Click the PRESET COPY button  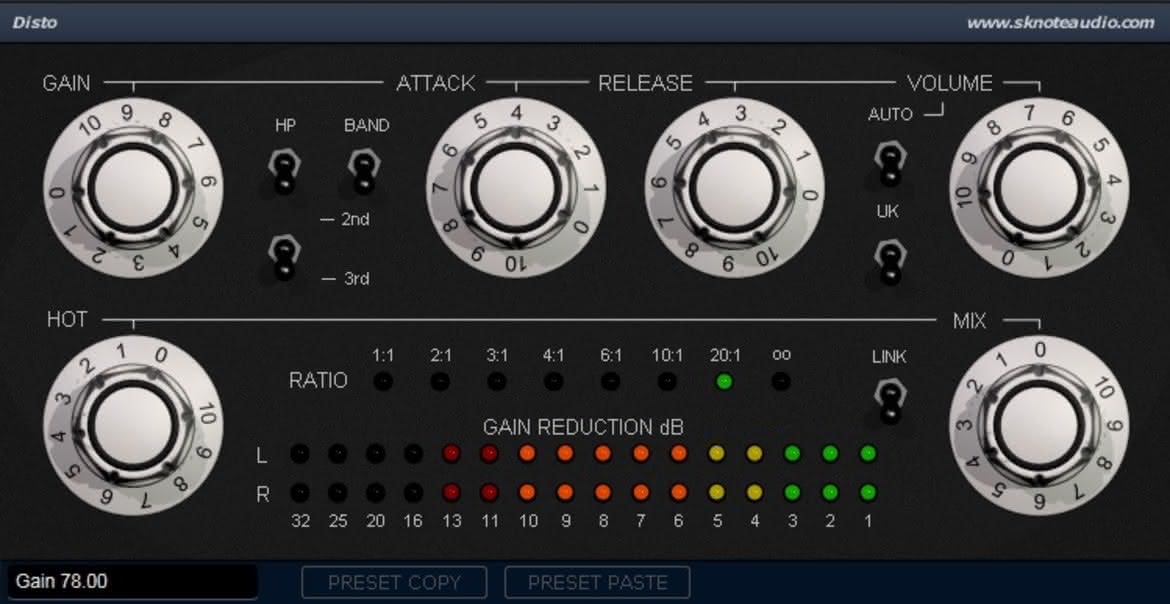pos(394,582)
